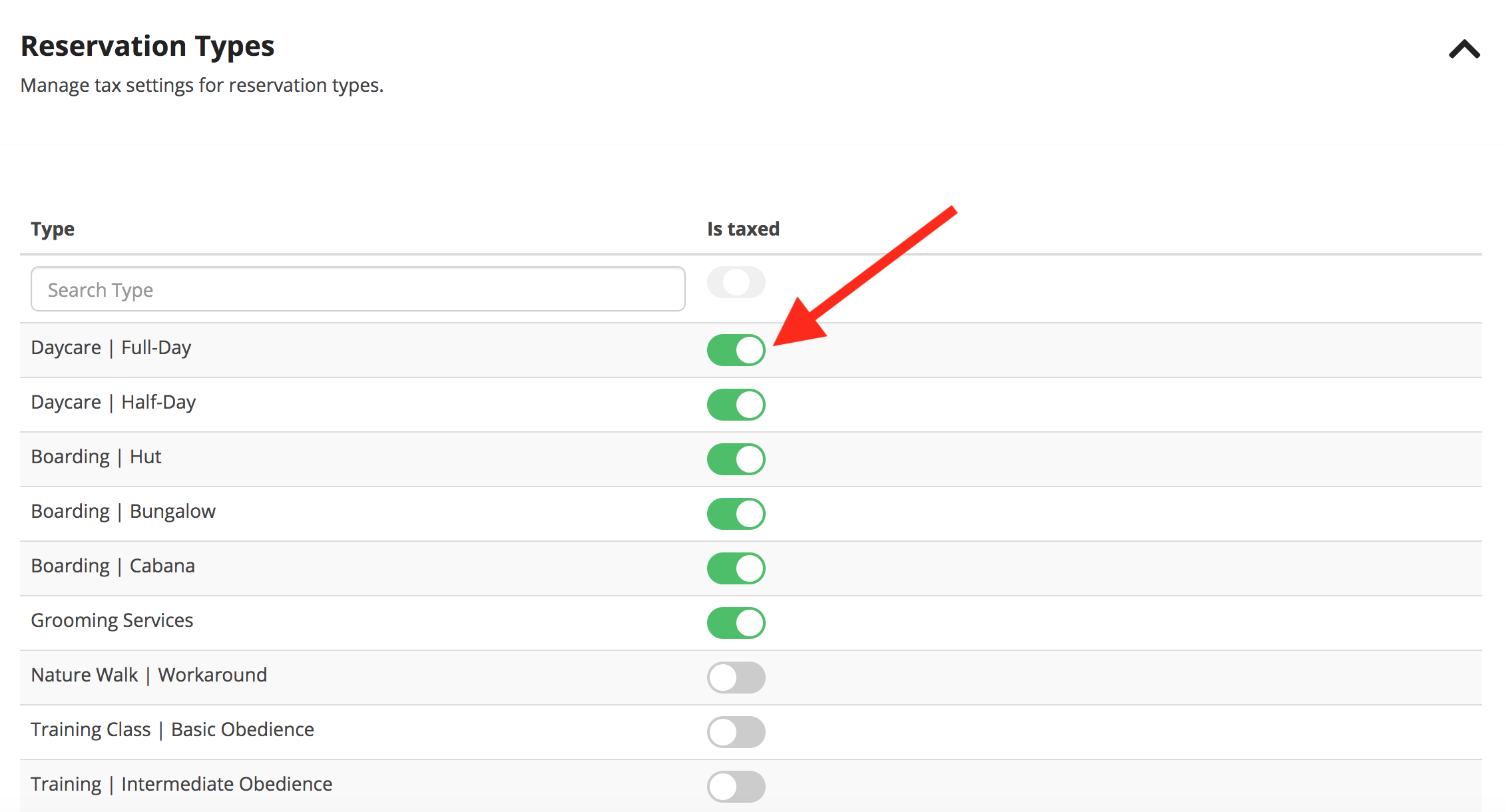1506x812 pixels.
Task: Enable tax for Nature Walk Workaround
Action: 736,678
